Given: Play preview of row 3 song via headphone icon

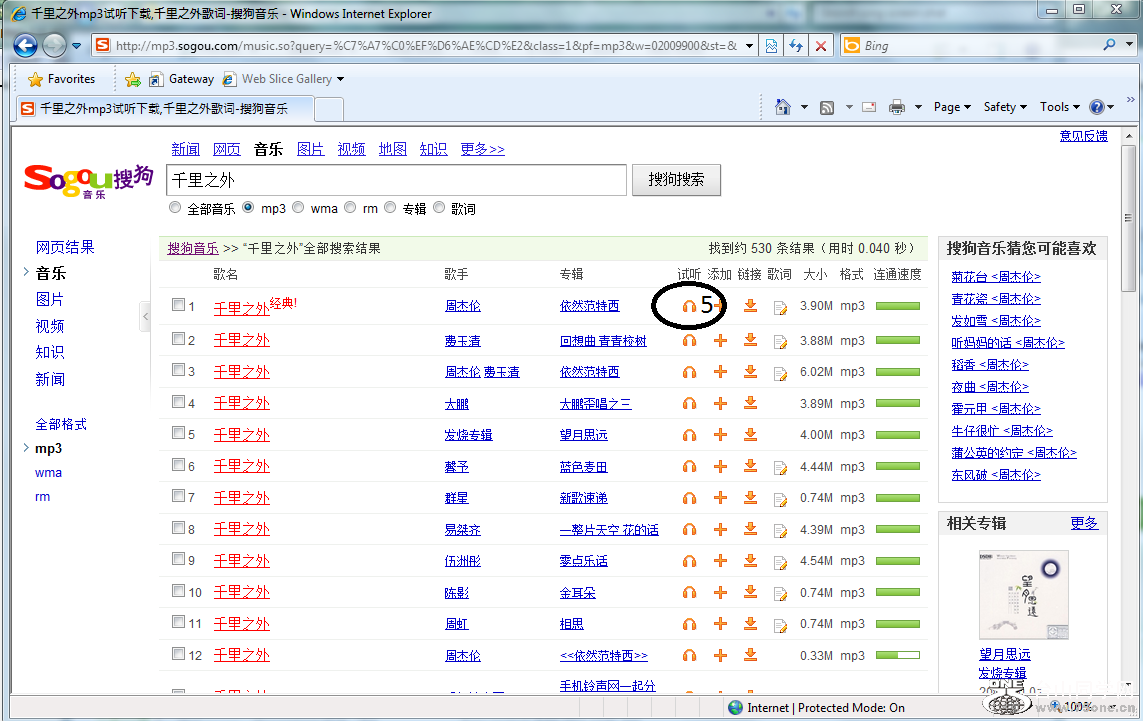Looking at the screenshot, I should click(x=689, y=372).
